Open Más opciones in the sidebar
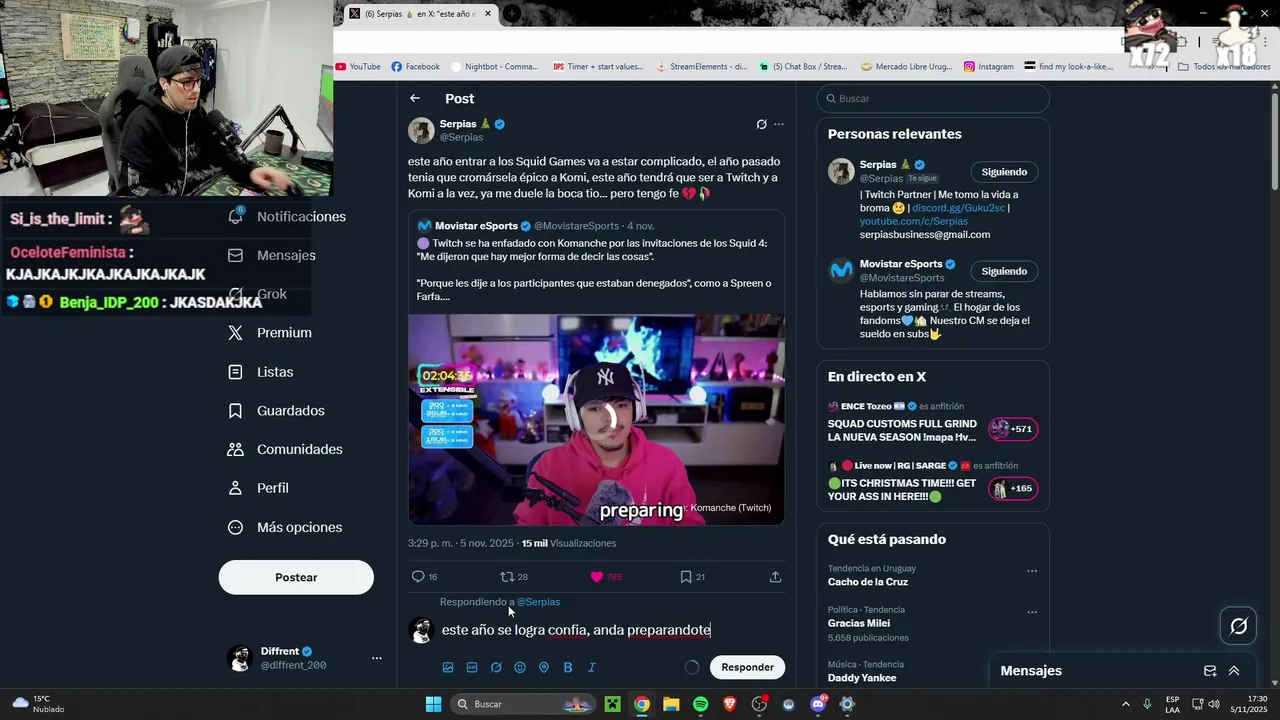The width and height of the screenshot is (1280, 720). click(286, 527)
